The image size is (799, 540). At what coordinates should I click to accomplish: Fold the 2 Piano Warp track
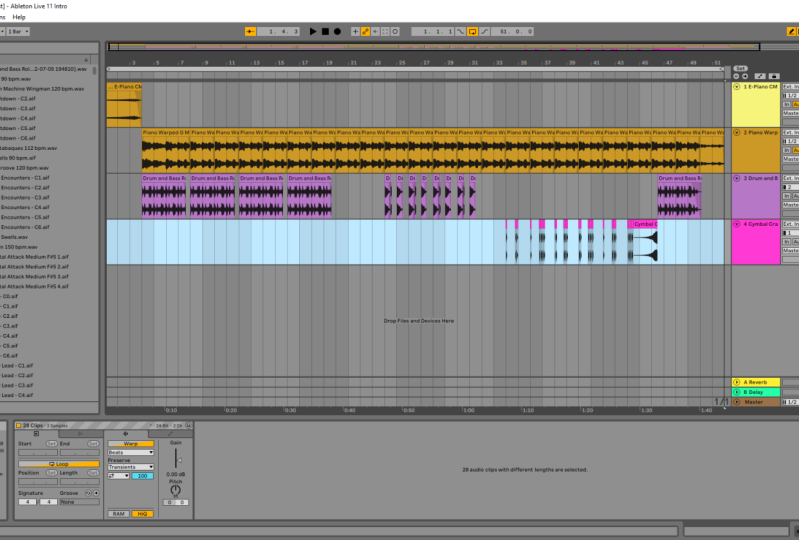[737, 132]
